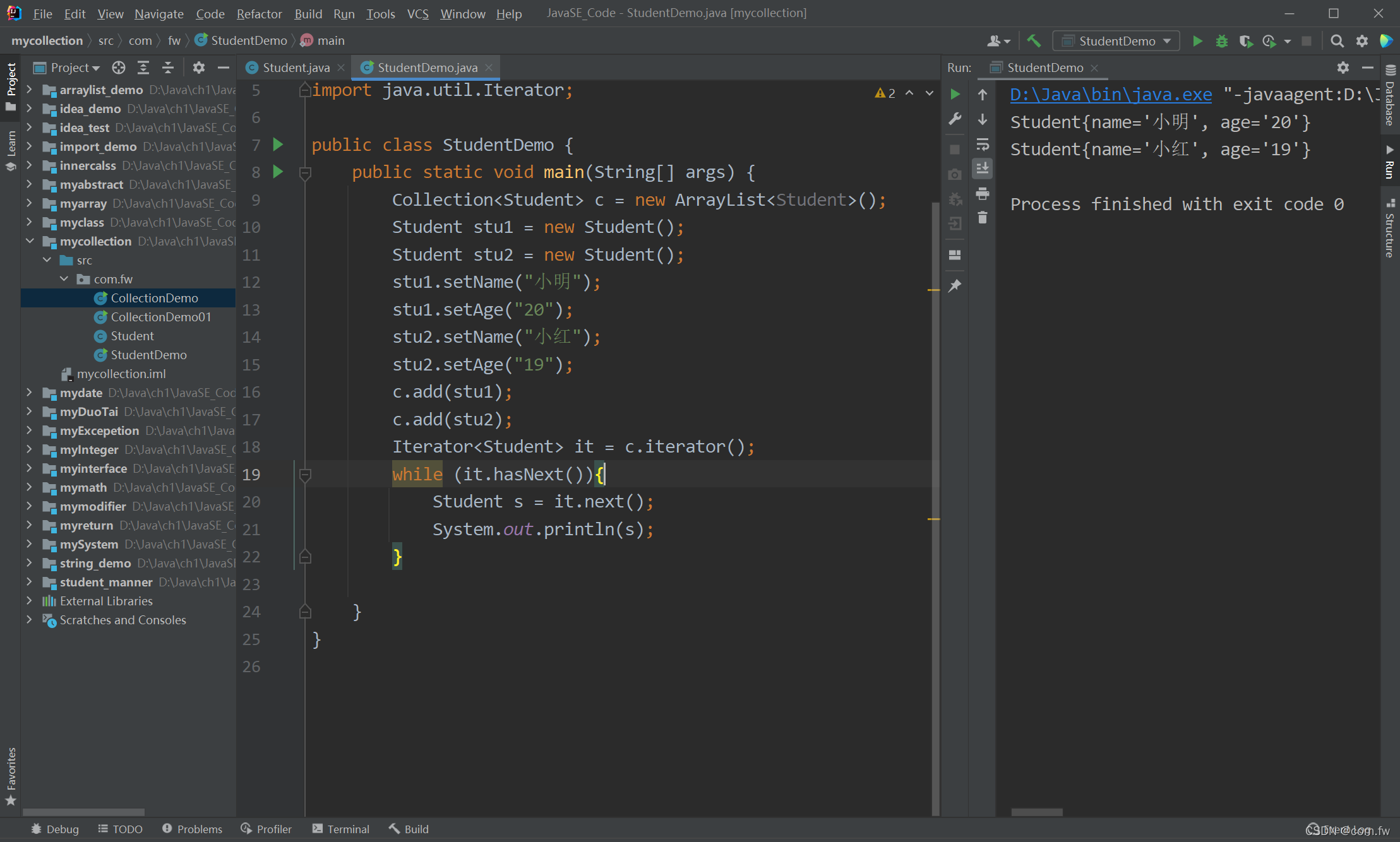Rerun StudentDemo in the Run panel
The width and height of the screenshot is (1400, 842).
pyautogui.click(x=955, y=95)
